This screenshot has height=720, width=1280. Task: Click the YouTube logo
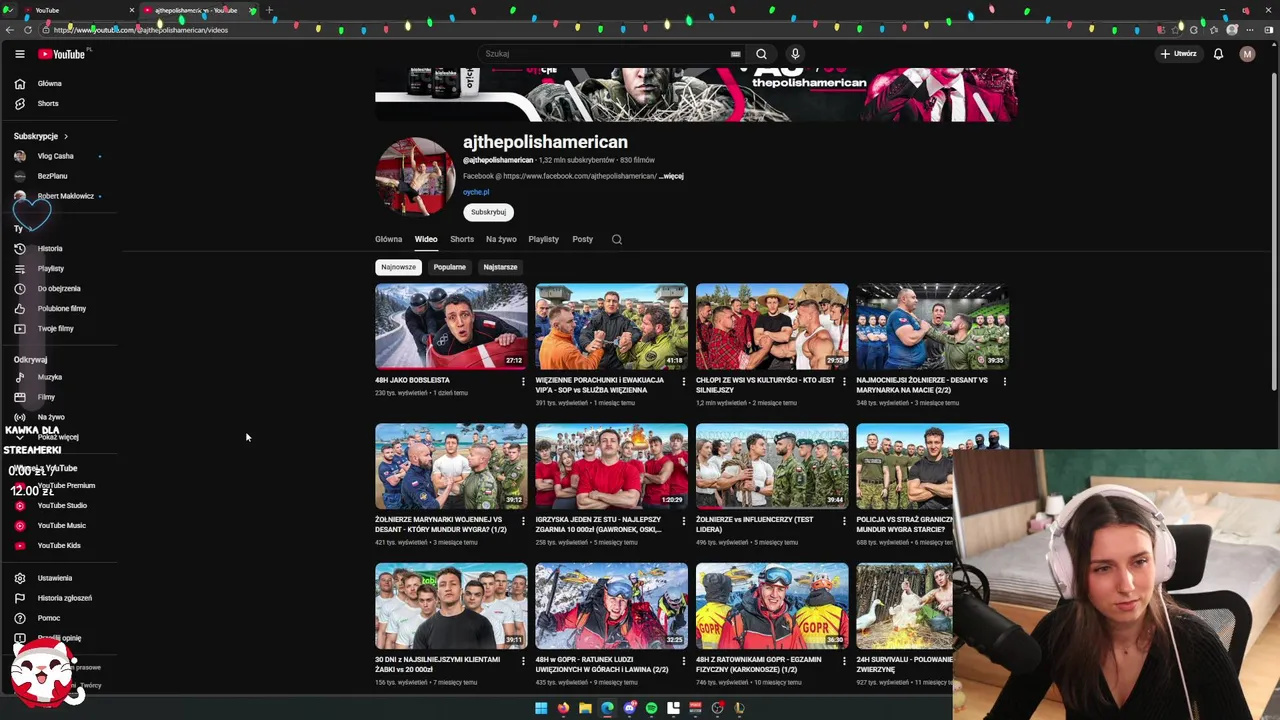coord(62,54)
